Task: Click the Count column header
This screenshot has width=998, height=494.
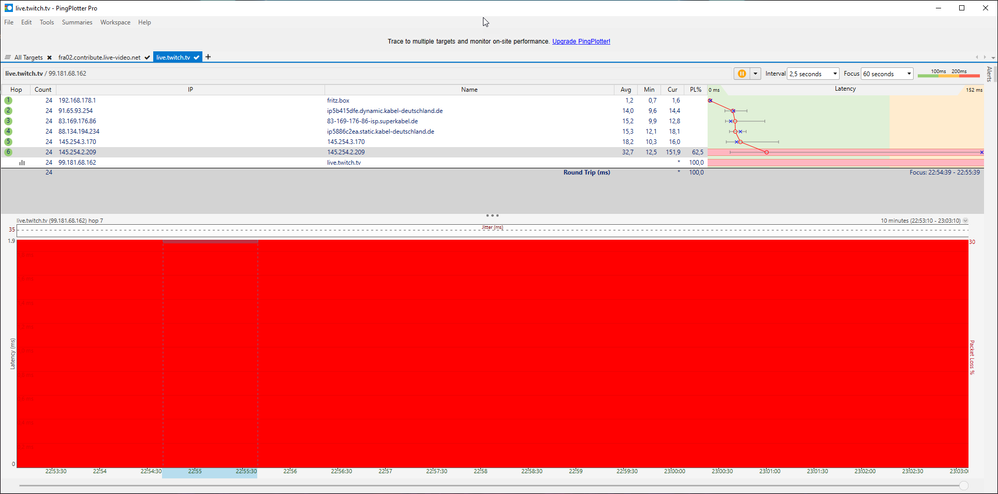Action: pyautogui.click(x=43, y=90)
